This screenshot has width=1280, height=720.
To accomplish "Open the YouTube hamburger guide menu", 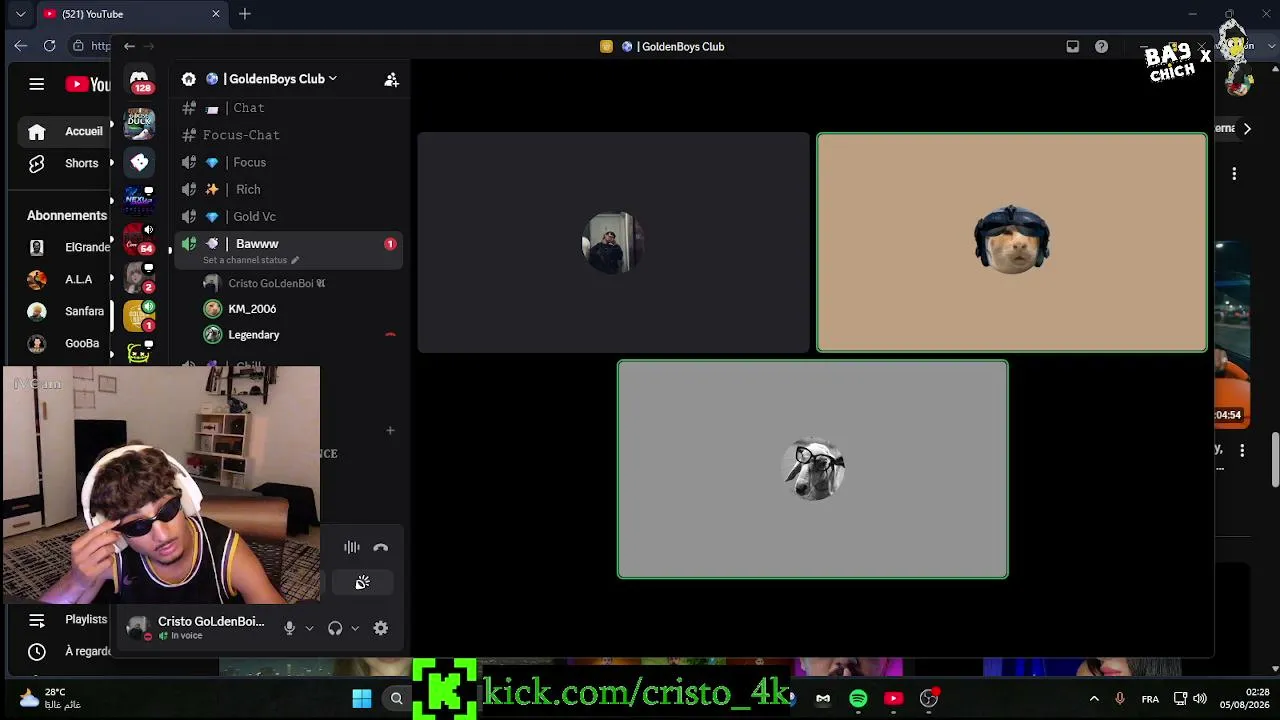I will [37, 84].
